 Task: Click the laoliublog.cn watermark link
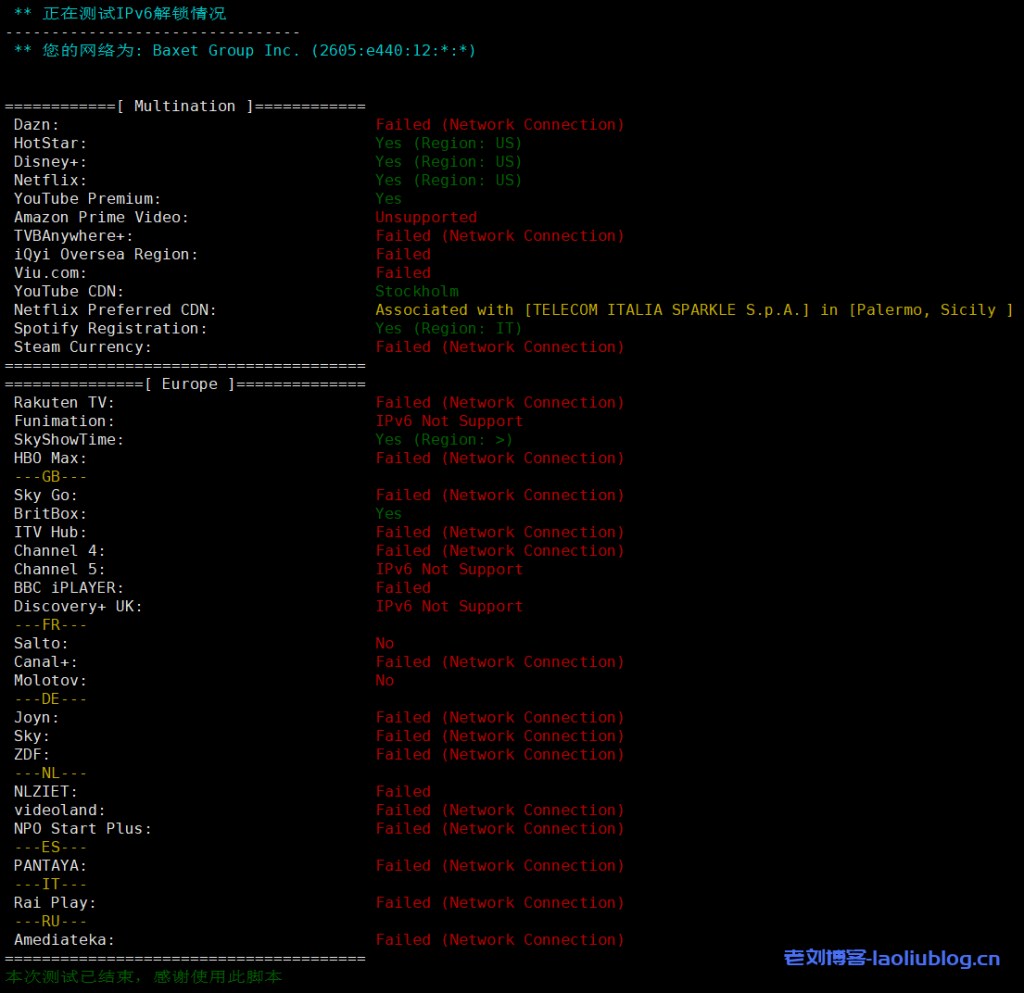(891, 958)
